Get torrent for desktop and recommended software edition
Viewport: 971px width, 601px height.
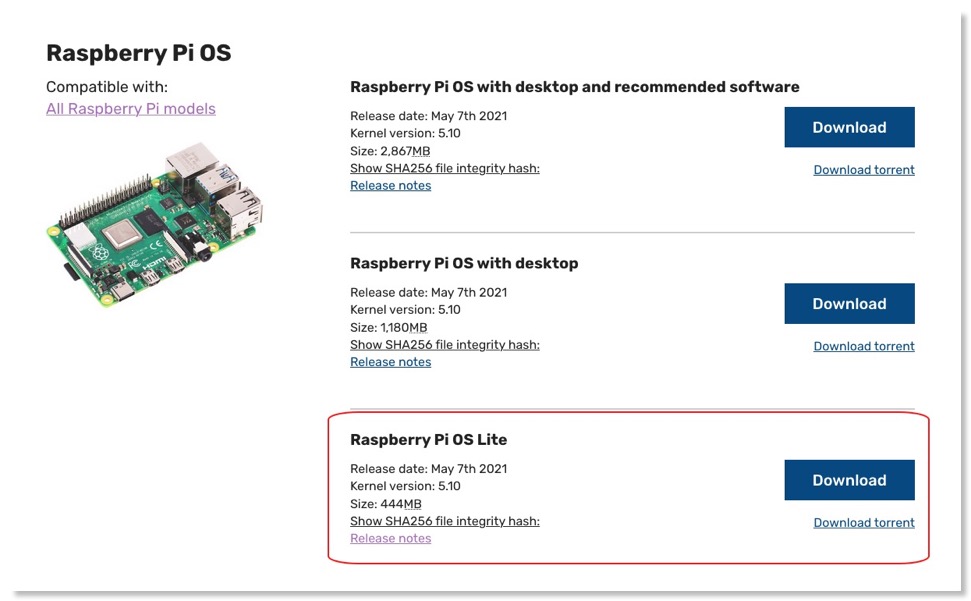864,170
